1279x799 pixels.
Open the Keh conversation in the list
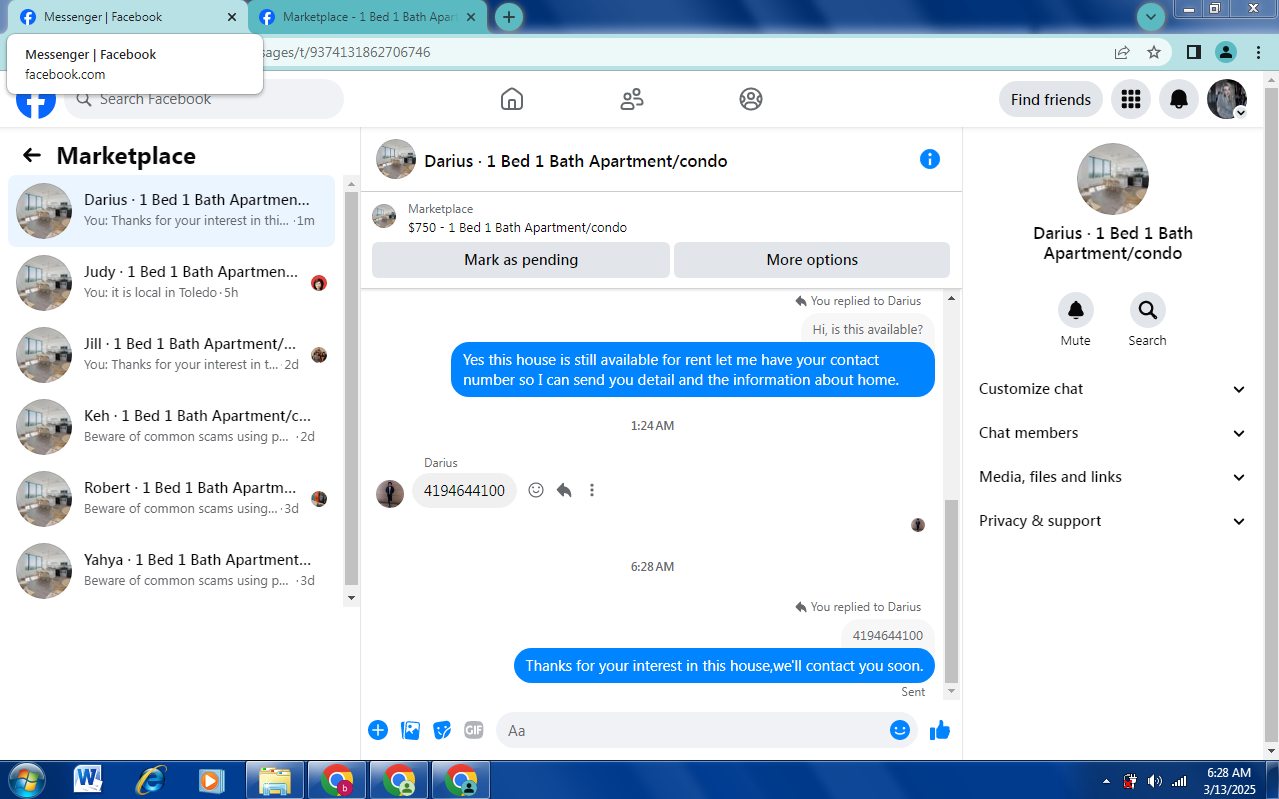171,427
